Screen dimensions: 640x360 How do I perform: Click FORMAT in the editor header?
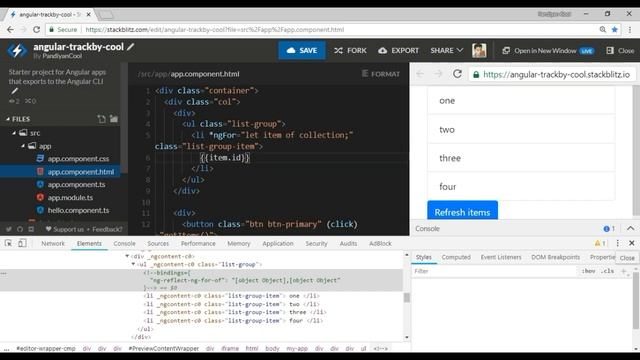click(x=380, y=74)
